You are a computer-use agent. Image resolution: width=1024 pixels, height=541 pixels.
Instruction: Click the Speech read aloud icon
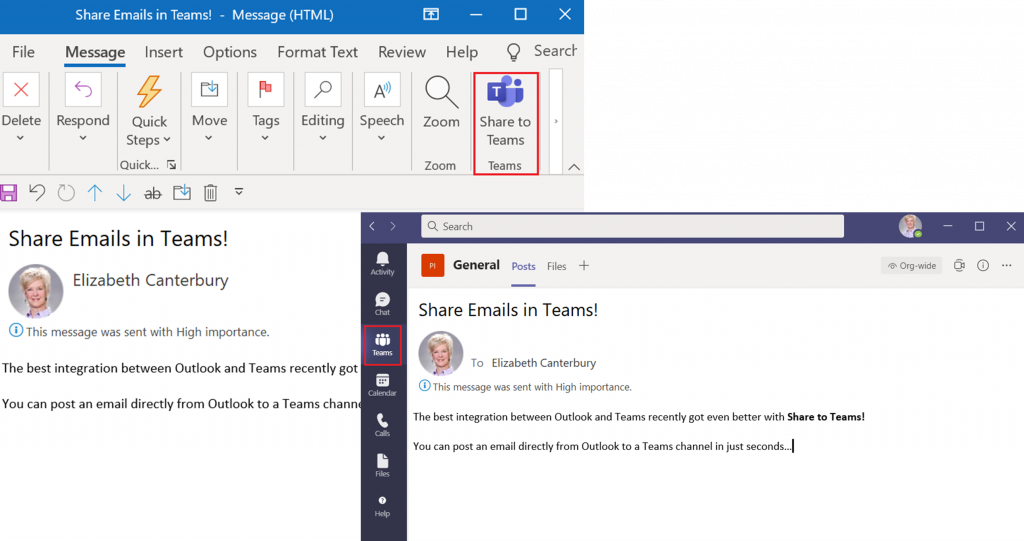coord(382,90)
